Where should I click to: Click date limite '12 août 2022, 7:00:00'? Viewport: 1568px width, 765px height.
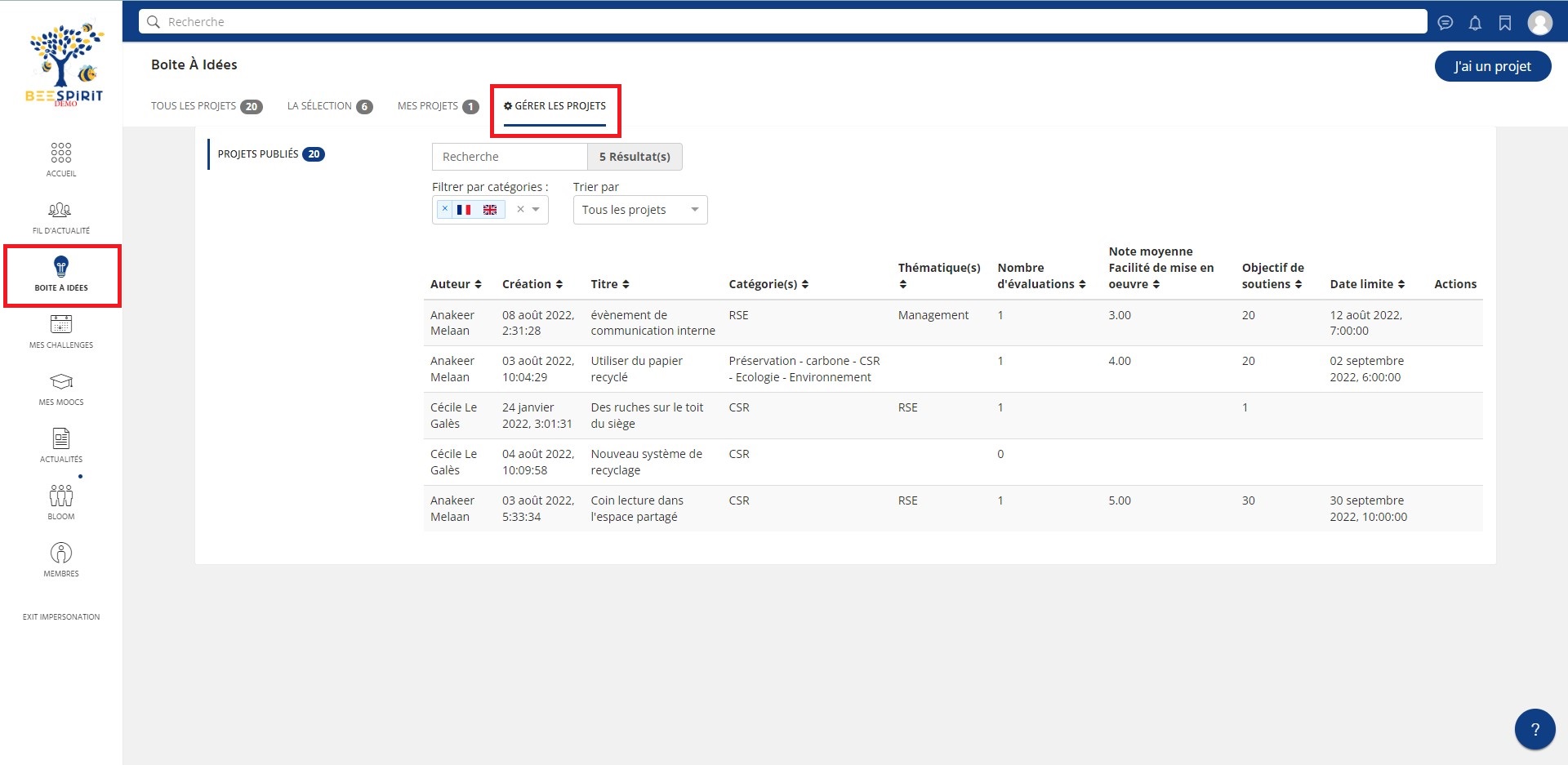pyautogui.click(x=1366, y=322)
